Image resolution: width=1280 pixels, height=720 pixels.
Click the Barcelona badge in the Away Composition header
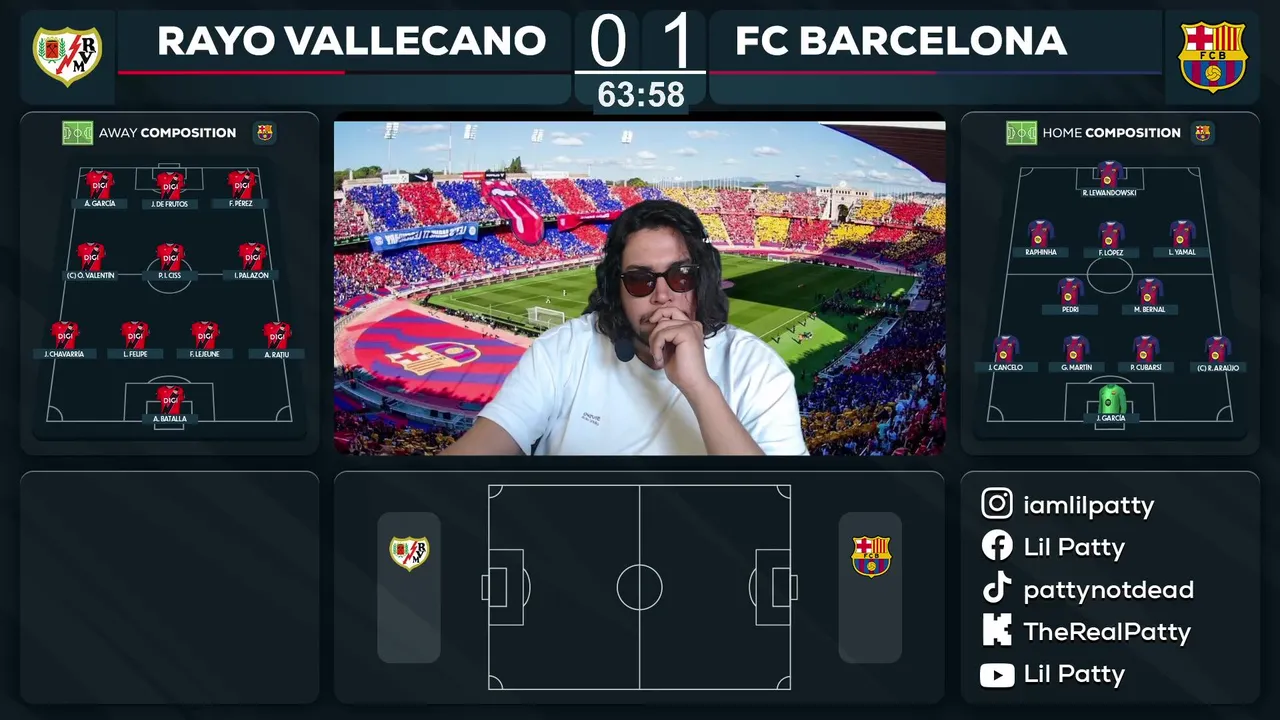[264, 132]
